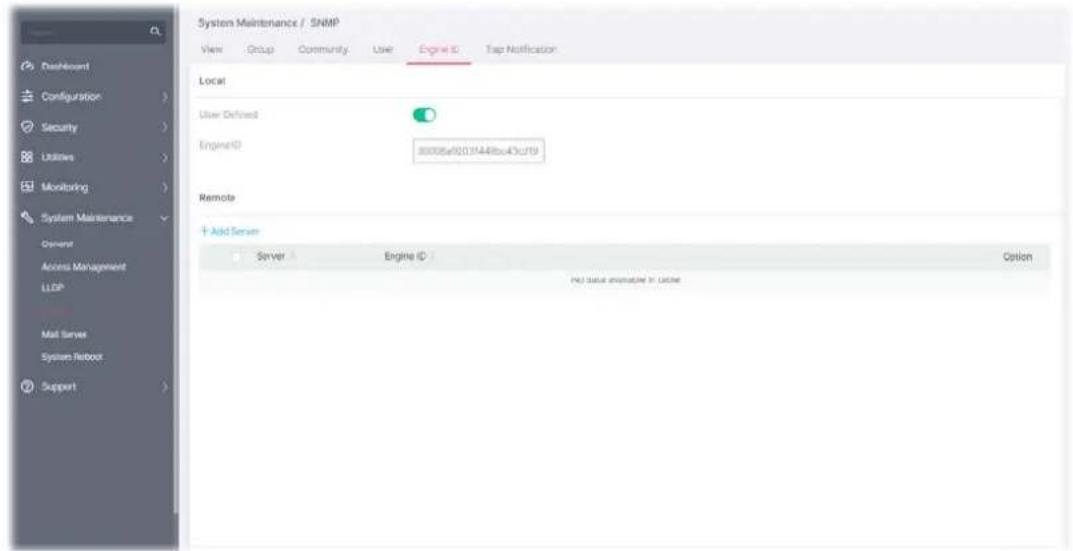Expand the Security menu chevron

[164, 127]
